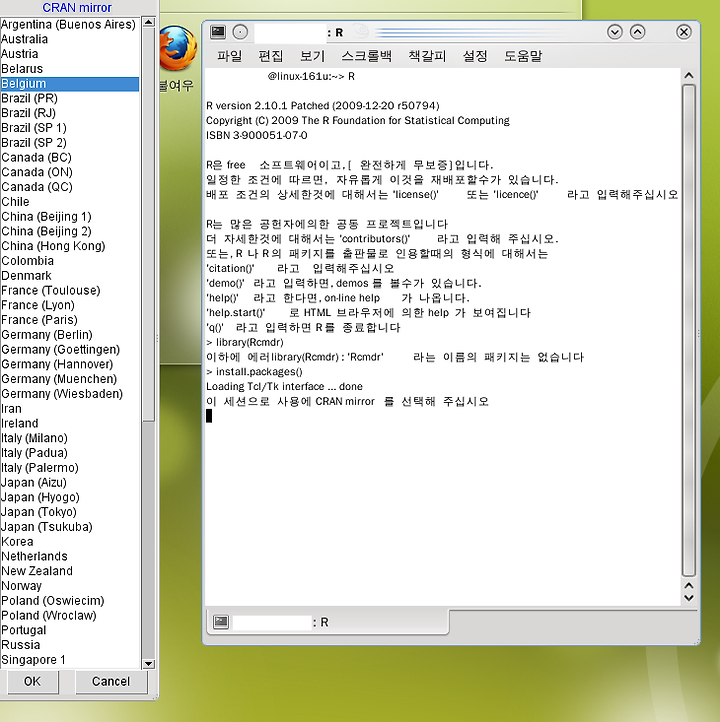Image resolution: width=720 pixels, height=722 pixels.
Task: Select Italy (Padua) mirror
Action: coord(70,453)
